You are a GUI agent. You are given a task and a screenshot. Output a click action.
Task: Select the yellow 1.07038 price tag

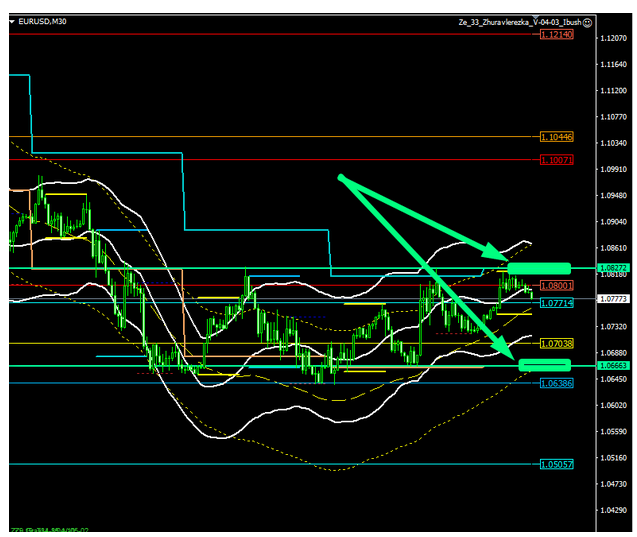tap(555, 343)
